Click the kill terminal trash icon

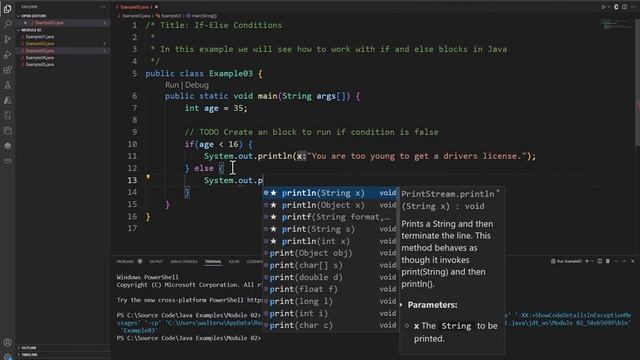click(x=608, y=261)
